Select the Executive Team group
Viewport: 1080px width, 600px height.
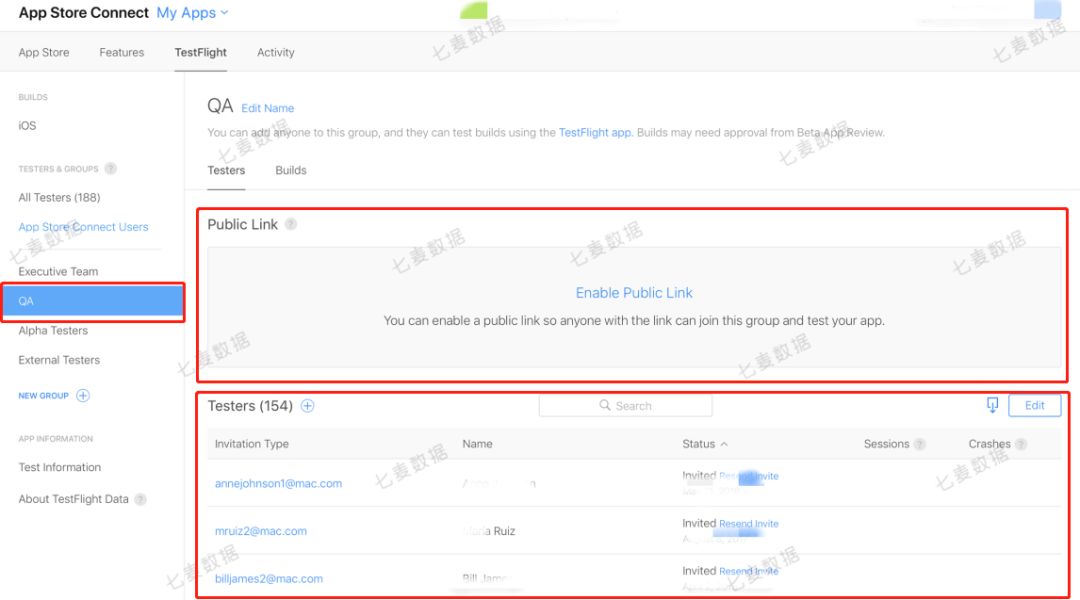point(59,271)
